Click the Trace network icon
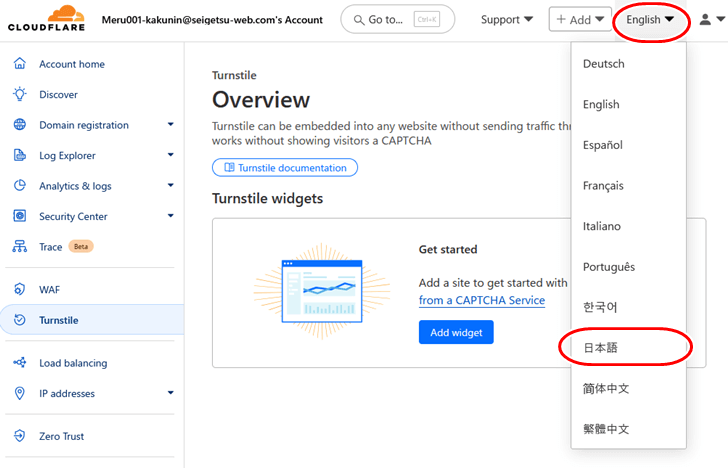This screenshot has width=728, height=468. pyautogui.click(x=20, y=246)
